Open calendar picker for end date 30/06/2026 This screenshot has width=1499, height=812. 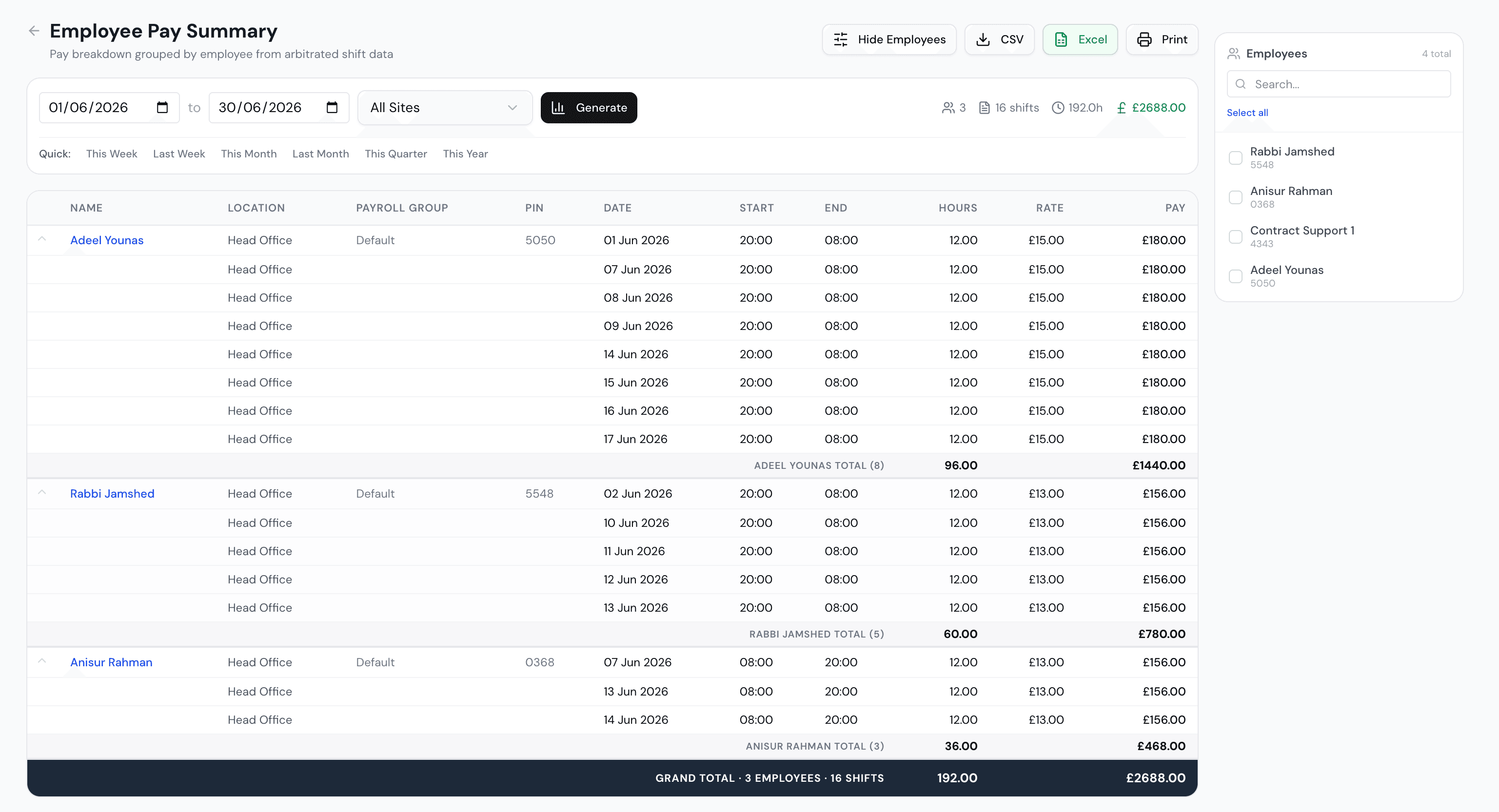click(332, 108)
